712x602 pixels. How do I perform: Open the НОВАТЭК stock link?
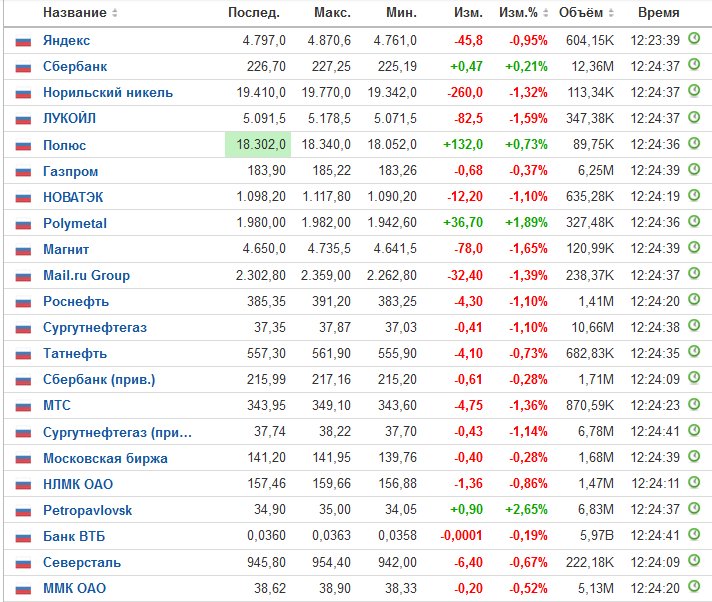point(73,197)
